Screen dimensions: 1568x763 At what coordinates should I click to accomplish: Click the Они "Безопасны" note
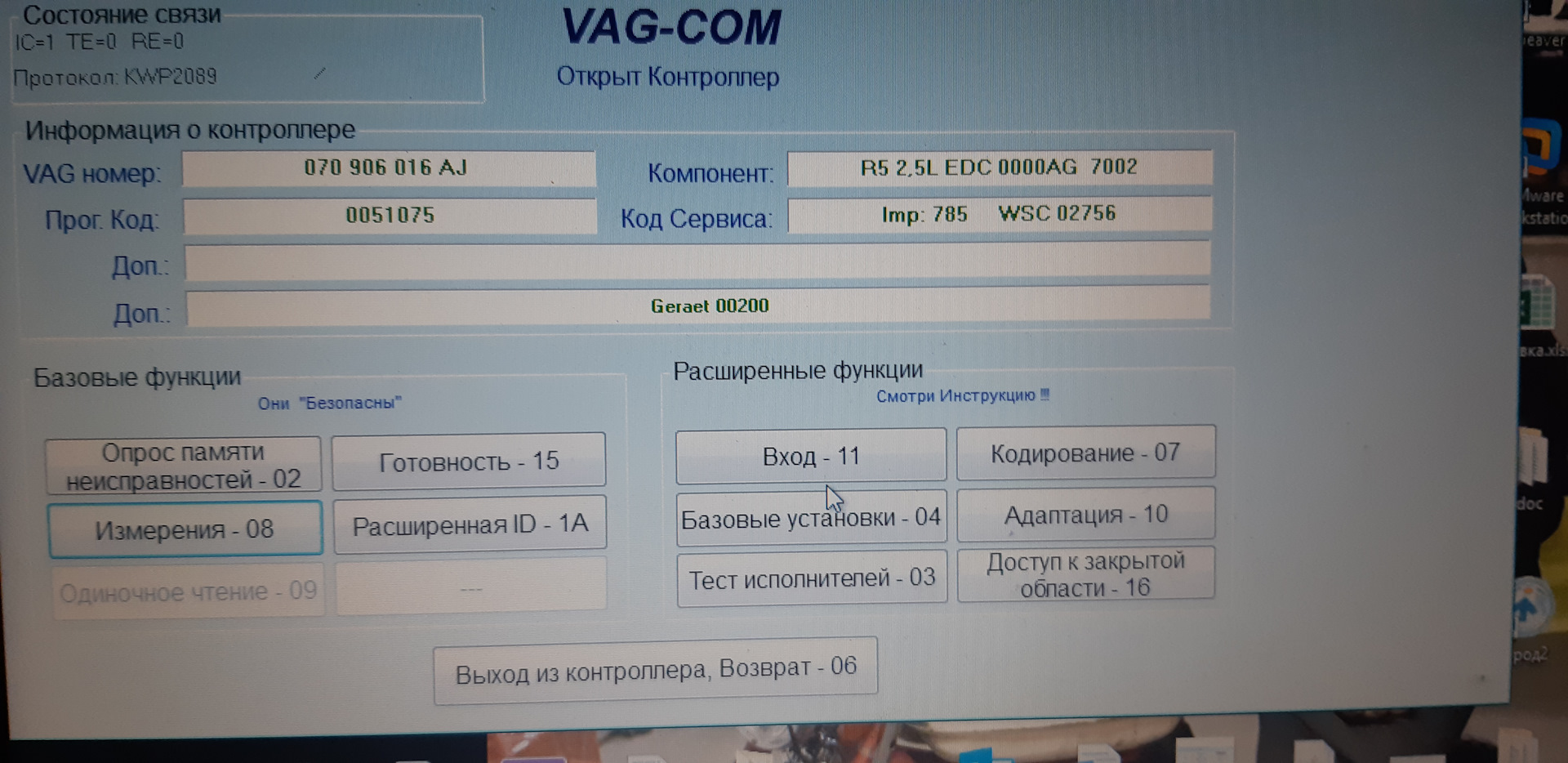point(330,404)
